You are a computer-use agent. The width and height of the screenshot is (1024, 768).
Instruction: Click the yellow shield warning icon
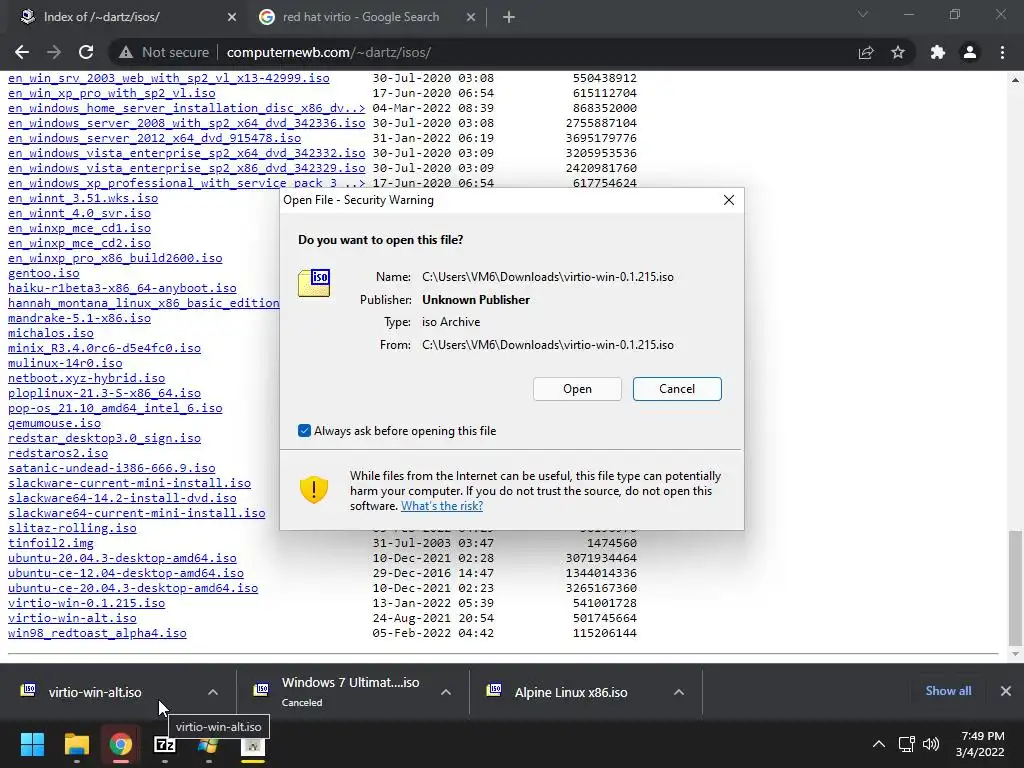pyautogui.click(x=313, y=490)
